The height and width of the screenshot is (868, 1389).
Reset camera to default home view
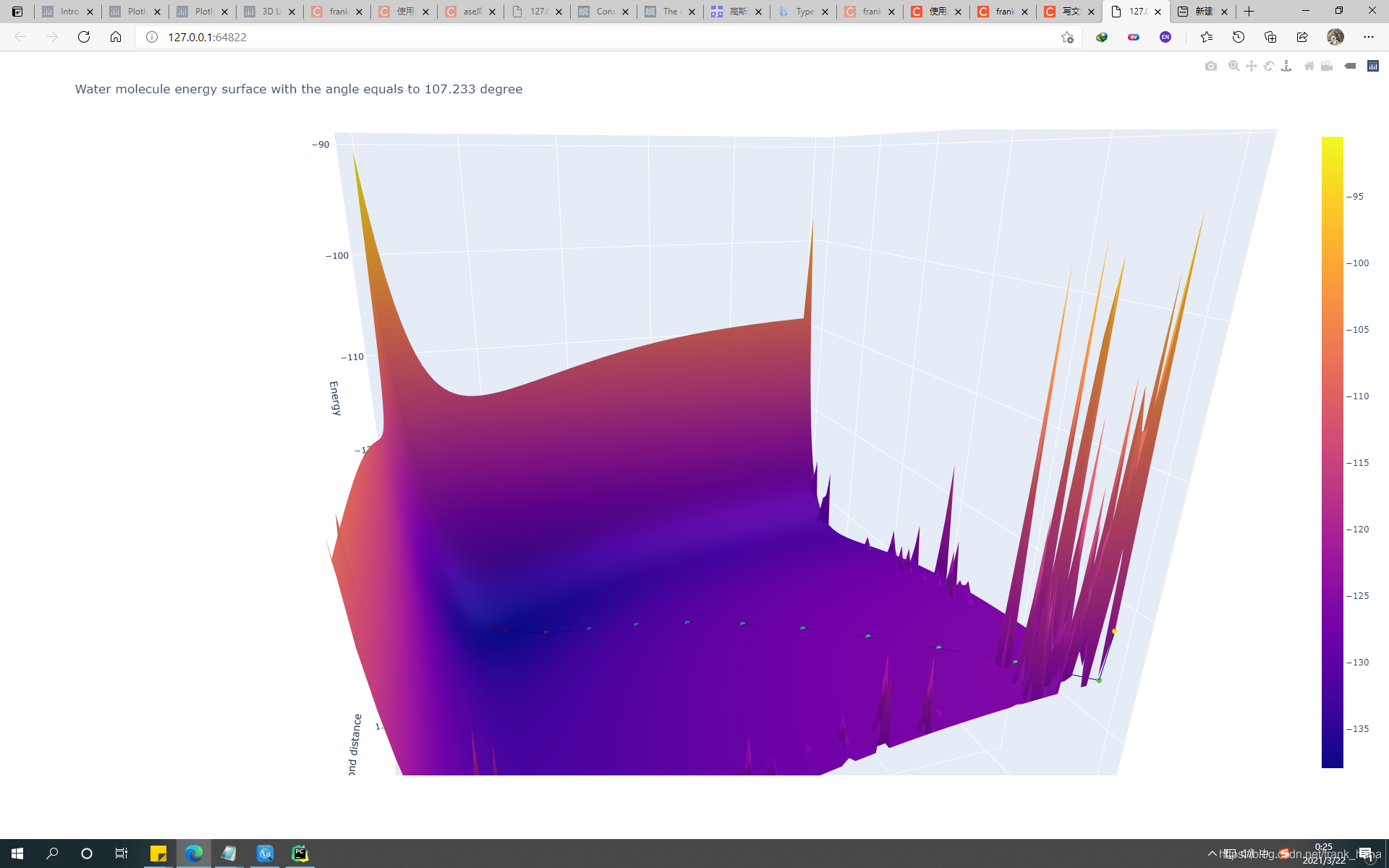point(1309,66)
